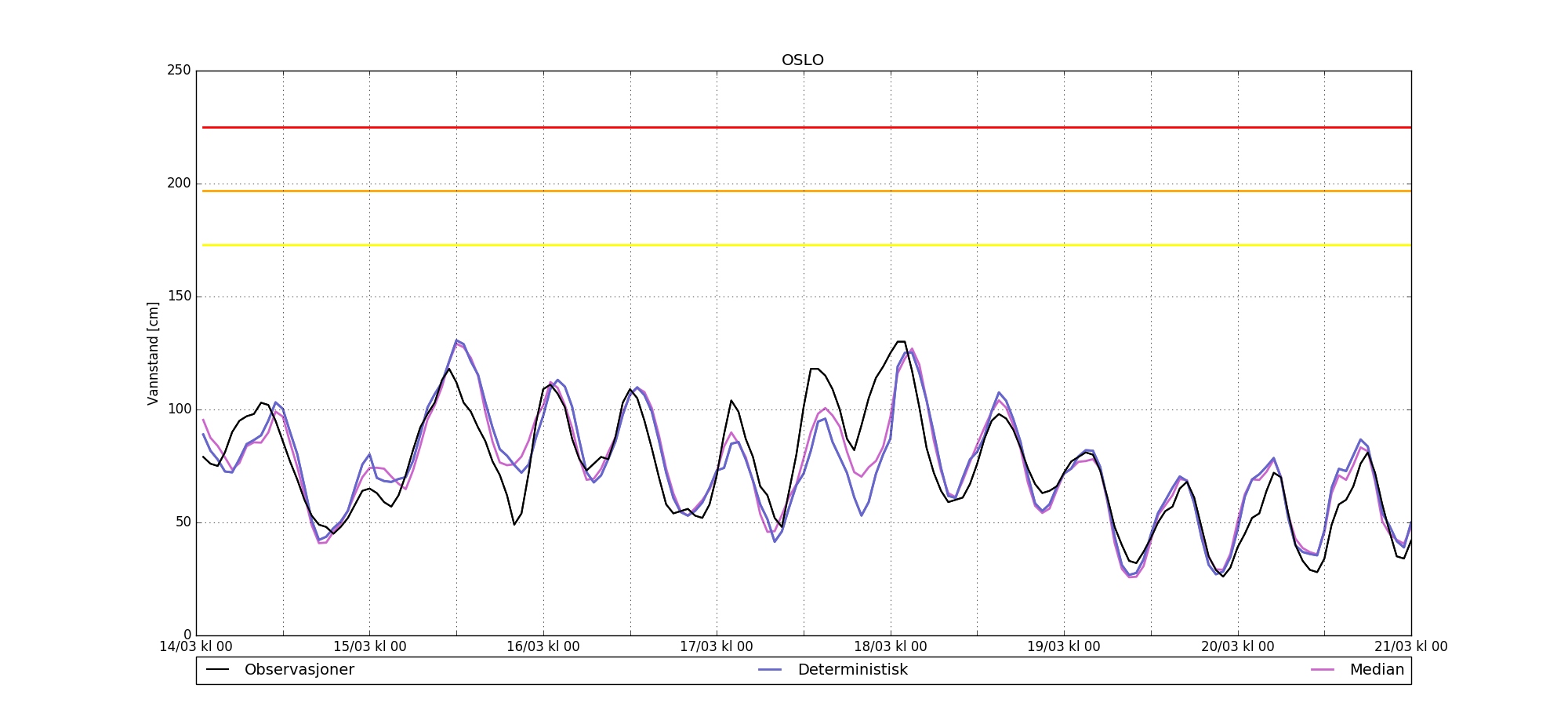1568x706 pixels.
Task: Select the 14/03 kl 00 date tick
Action: click(x=196, y=647)
